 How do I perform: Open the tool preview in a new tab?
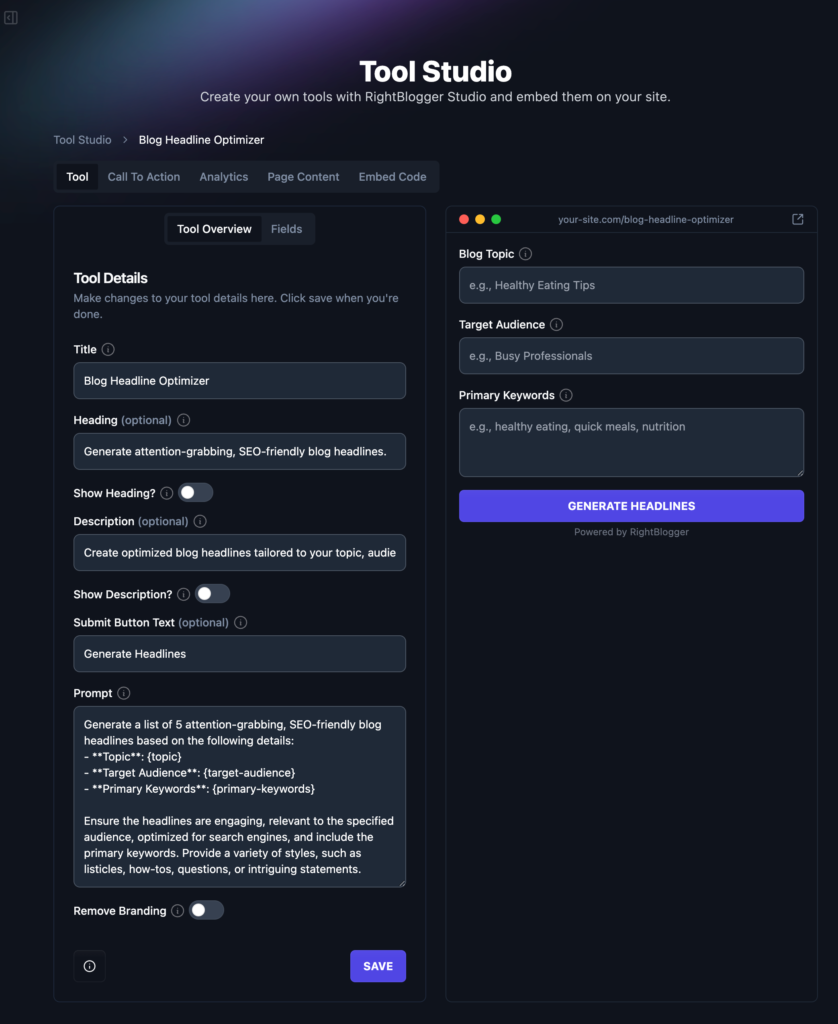pos(797,219)
